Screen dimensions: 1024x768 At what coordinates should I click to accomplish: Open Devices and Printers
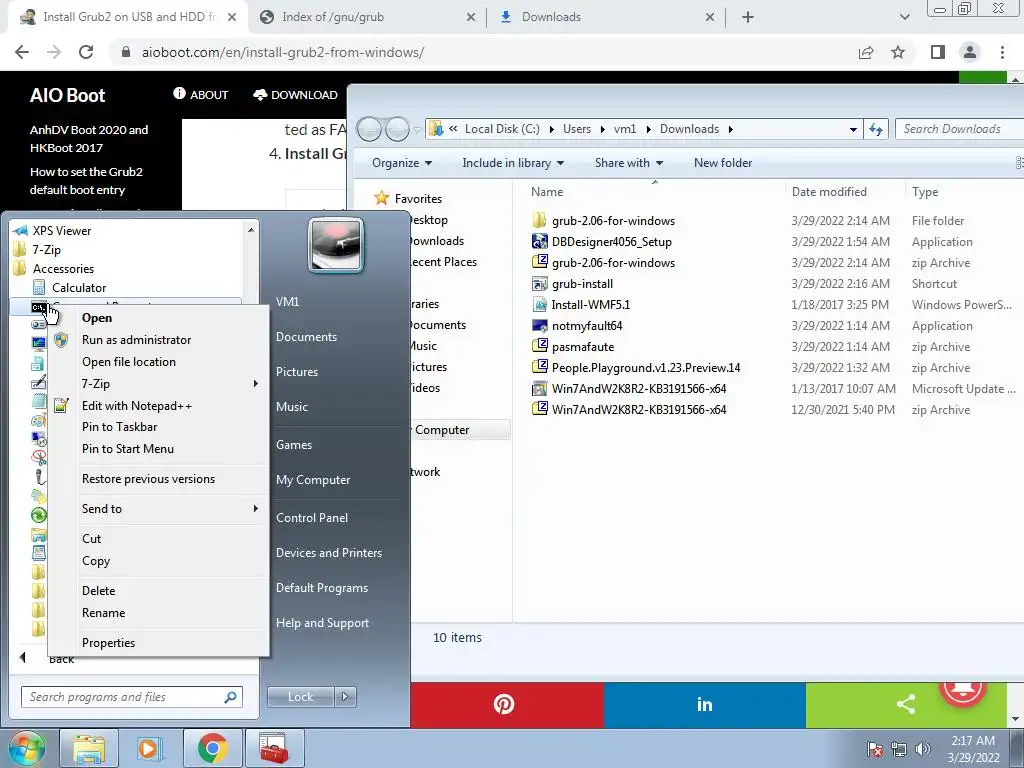[x=328, y=552]
